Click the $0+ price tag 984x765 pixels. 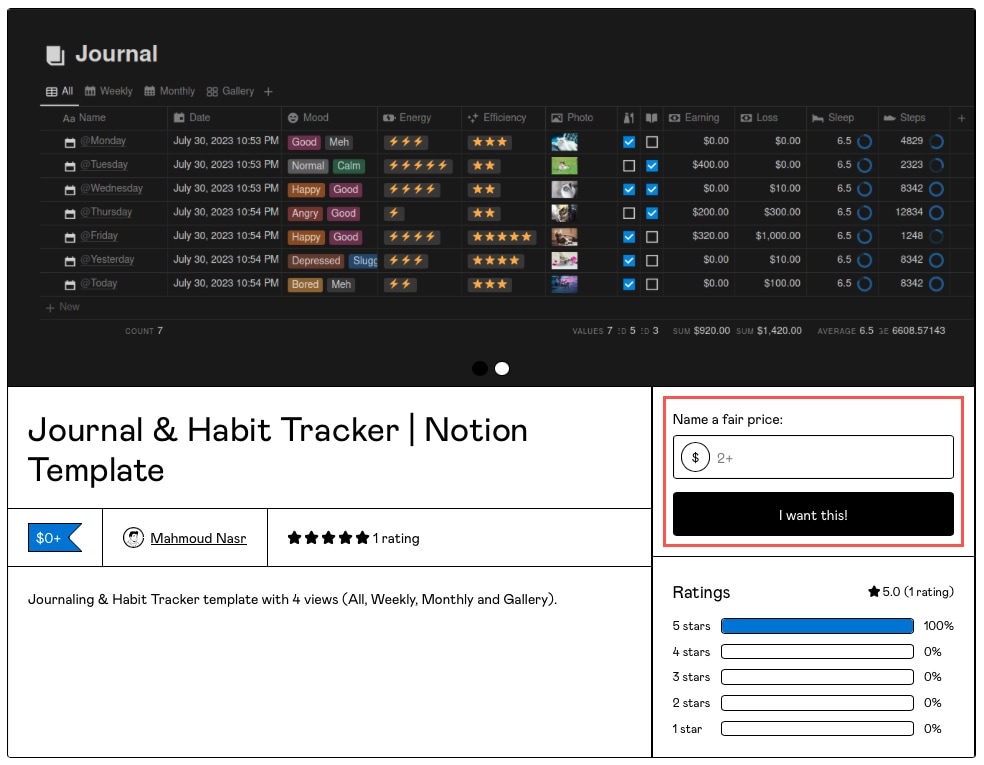point(55,538)
